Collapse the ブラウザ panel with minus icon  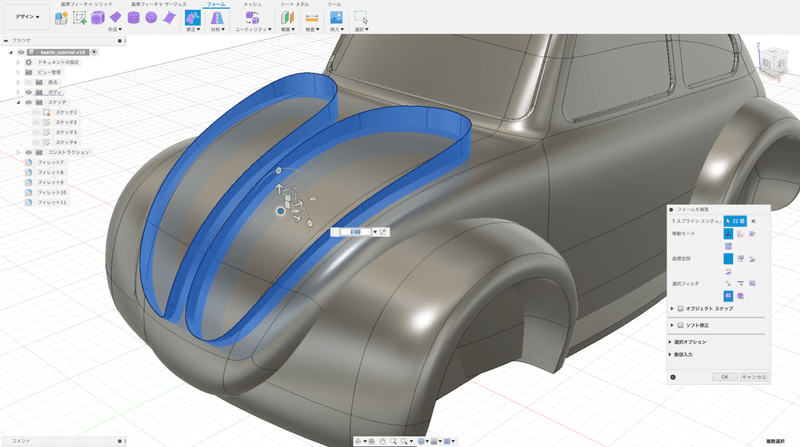tap(6, 40)
